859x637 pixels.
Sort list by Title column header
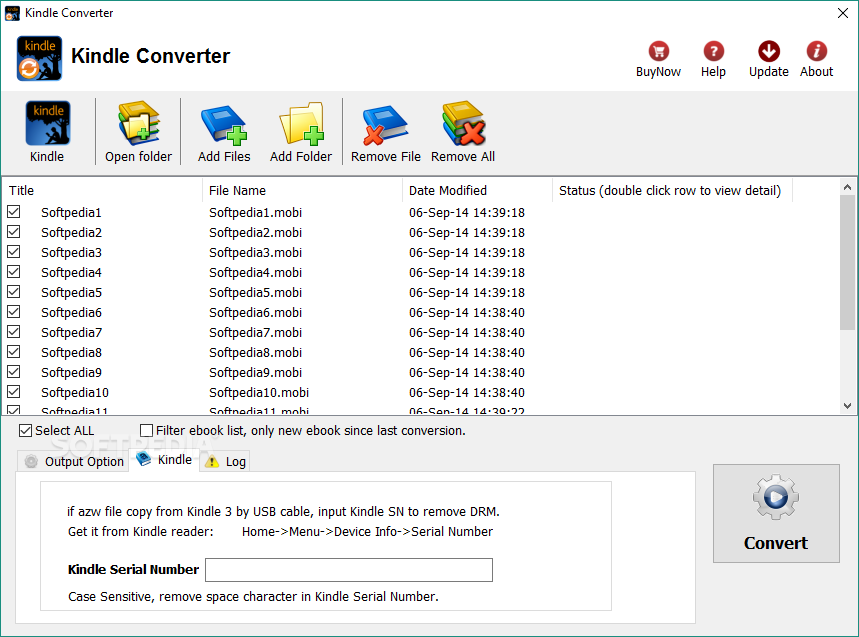pyautogui.click(x=102, y=190)
